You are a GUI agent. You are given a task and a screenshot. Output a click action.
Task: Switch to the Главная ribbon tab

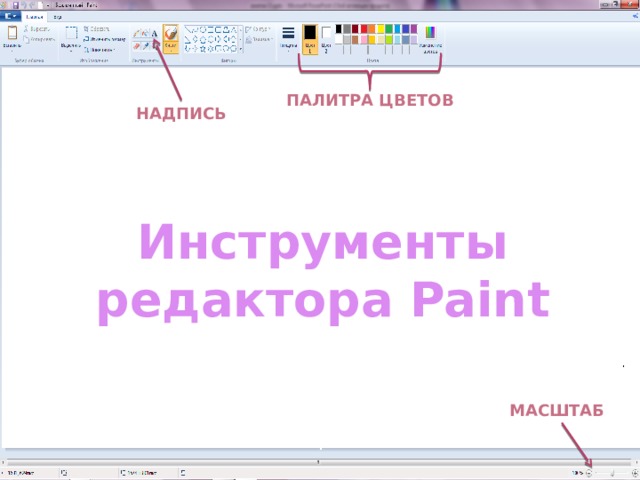pyautogui.click(x=34, y=17)
